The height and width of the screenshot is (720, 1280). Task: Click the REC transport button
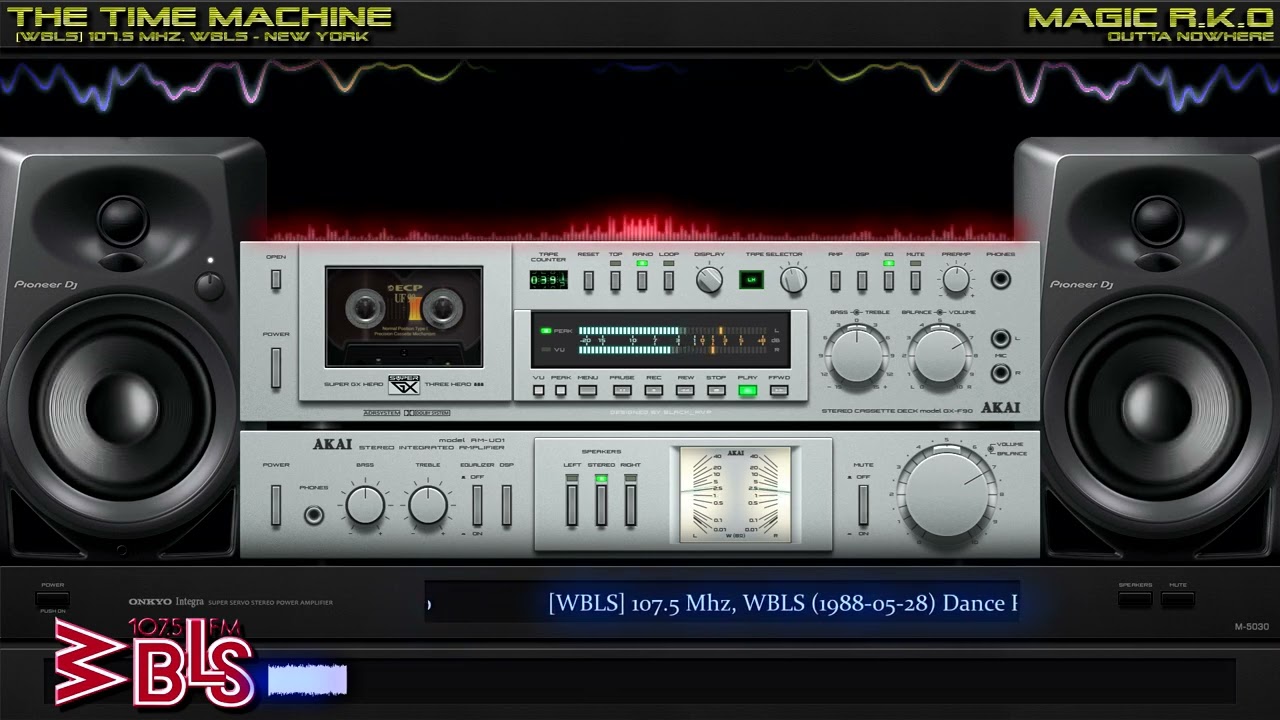[x=654, y=390]
